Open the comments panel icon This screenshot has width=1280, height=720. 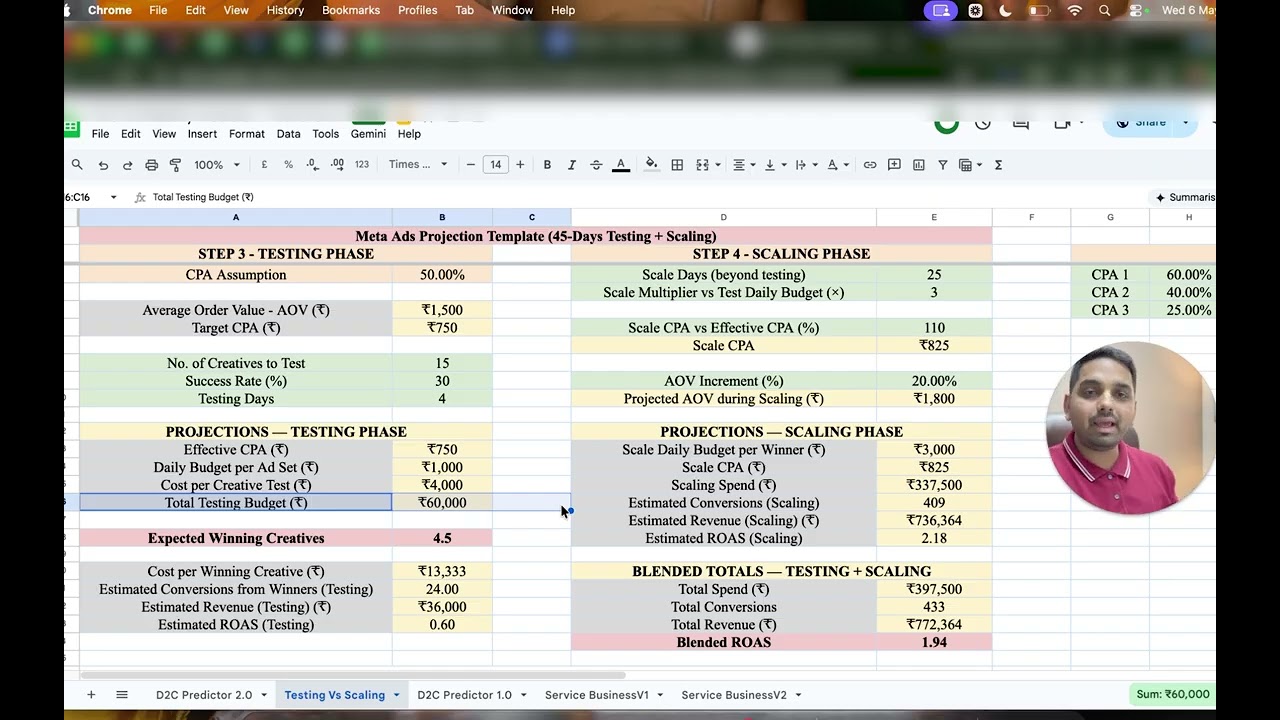click(1021, 123)
